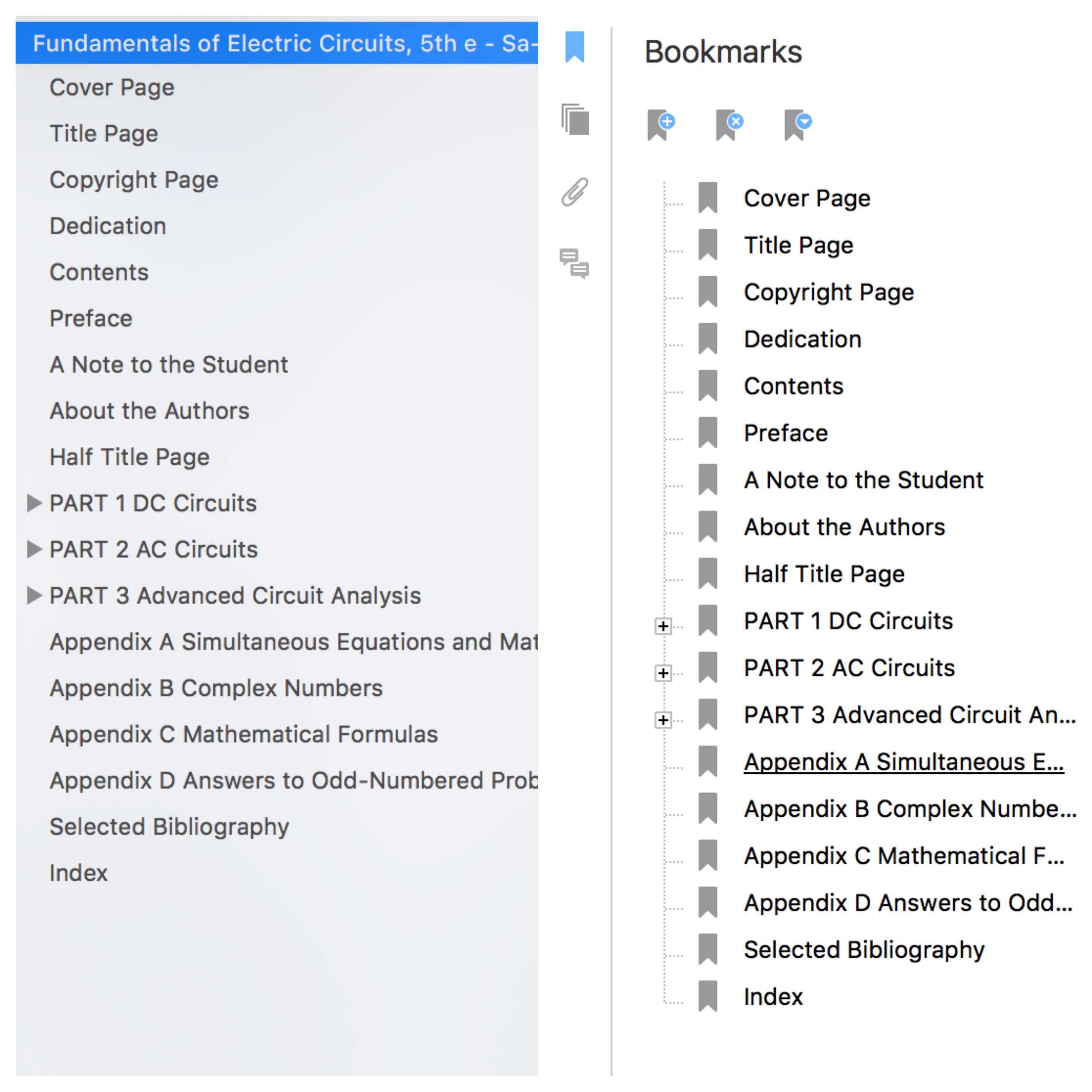Click bookmark icon beside PART 2 AC Circuits

click(707, 667)
